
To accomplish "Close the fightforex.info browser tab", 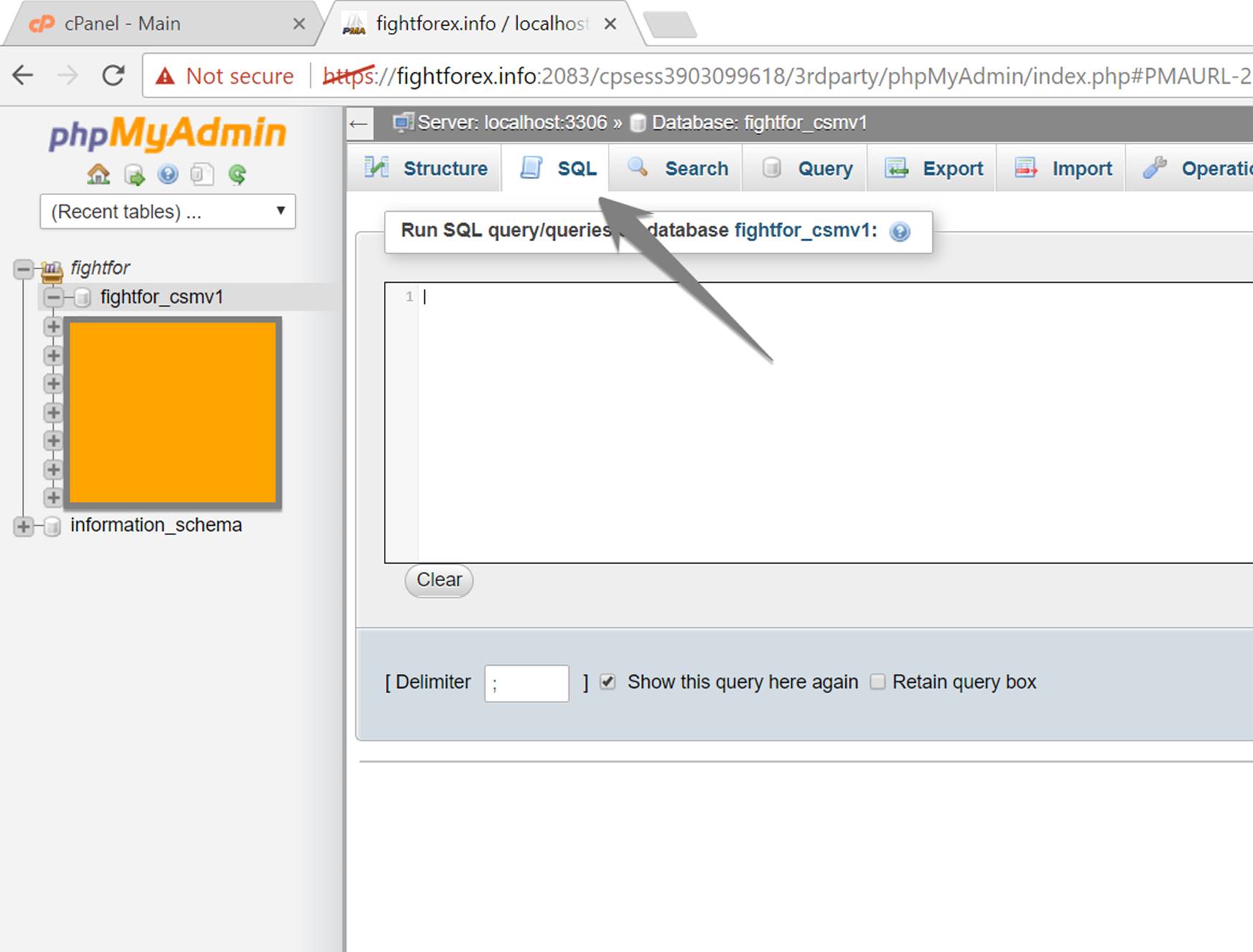I will [x=610, y=24].
